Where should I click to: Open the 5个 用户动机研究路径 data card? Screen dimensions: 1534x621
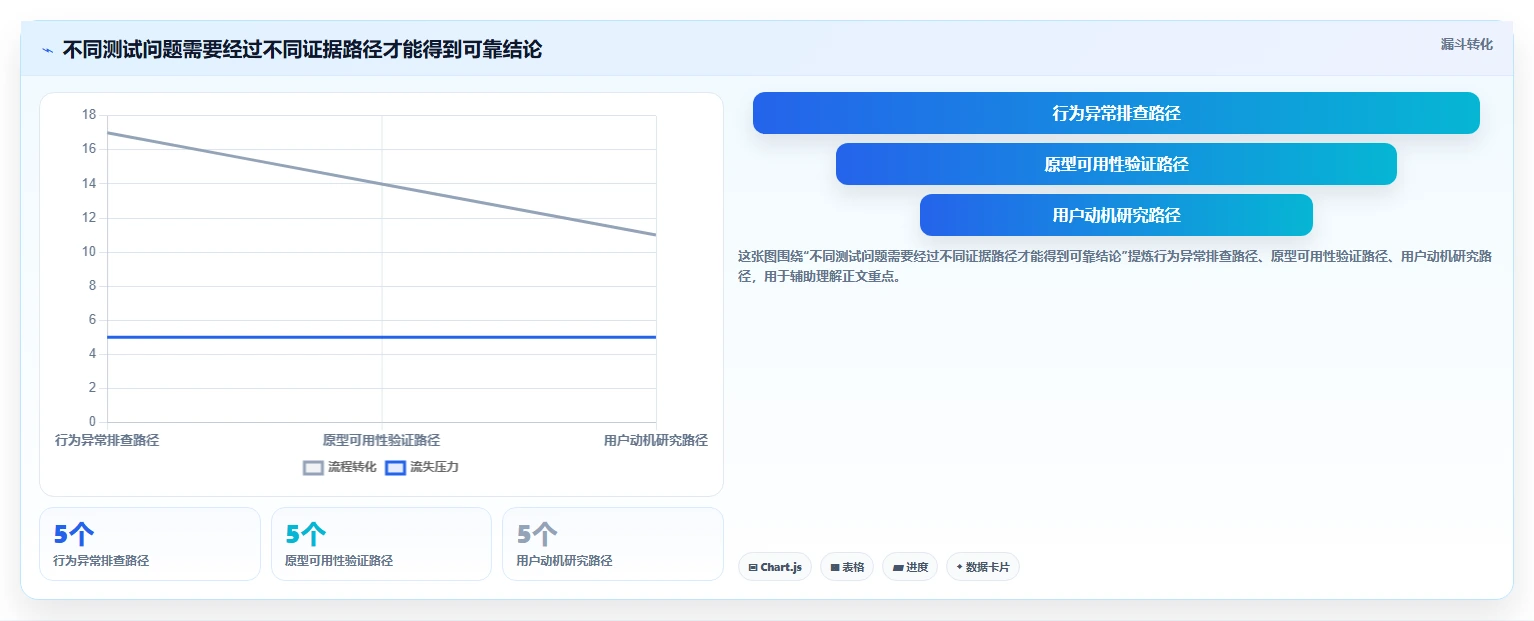[613, 544]
